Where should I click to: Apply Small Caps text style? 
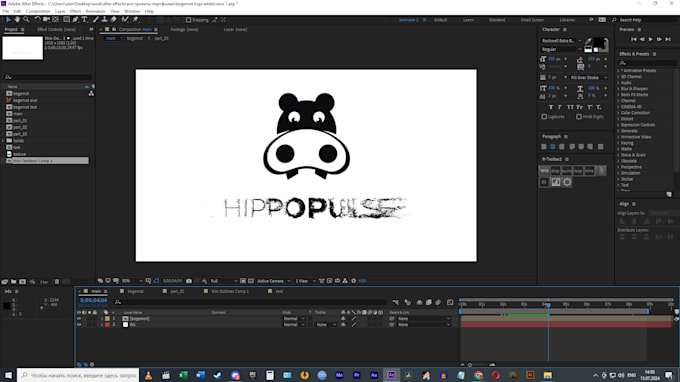[579, 107]
